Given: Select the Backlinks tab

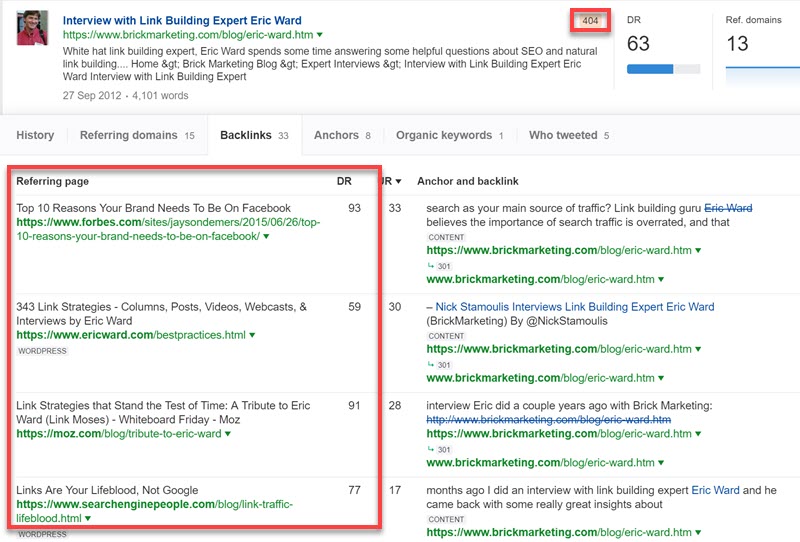Looking at the screenshot, I should tap(254, 135).
